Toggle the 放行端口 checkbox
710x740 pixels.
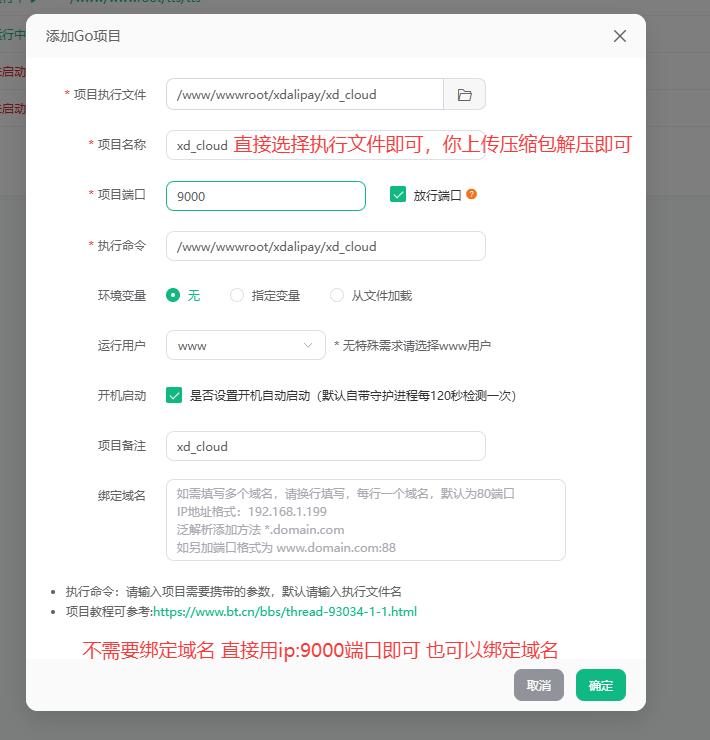(x=398, y=196)
